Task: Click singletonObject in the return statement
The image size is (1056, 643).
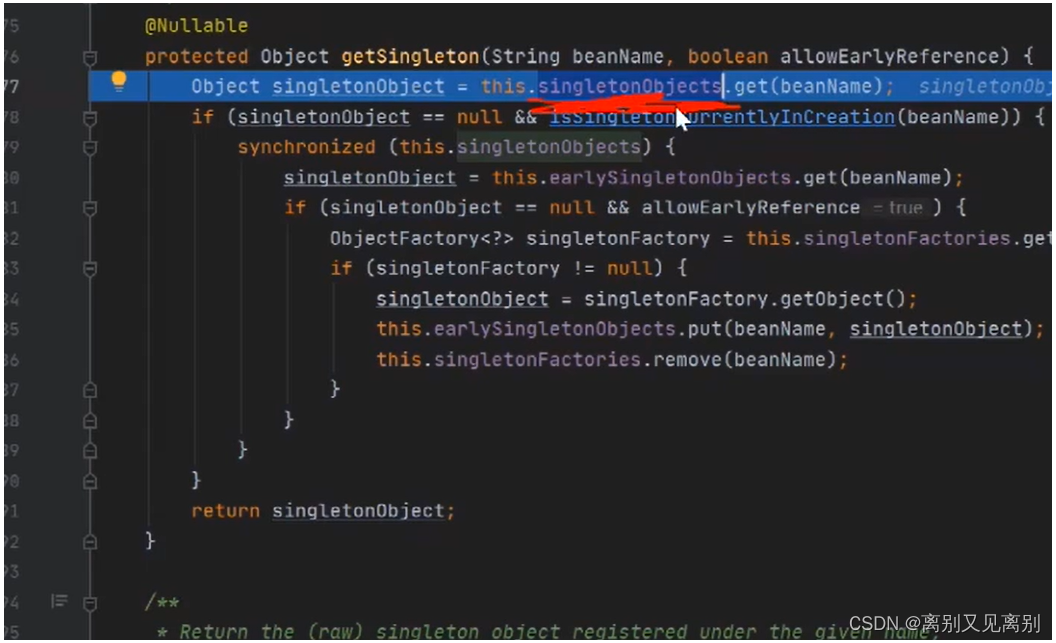Action: click(x=358, y=510)
